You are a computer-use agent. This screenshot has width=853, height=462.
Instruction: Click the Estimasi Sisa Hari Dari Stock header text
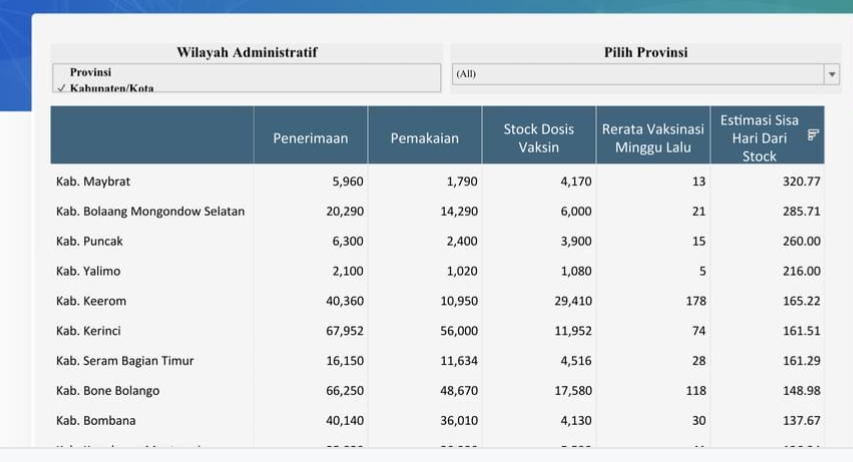[x=759, y=138]
